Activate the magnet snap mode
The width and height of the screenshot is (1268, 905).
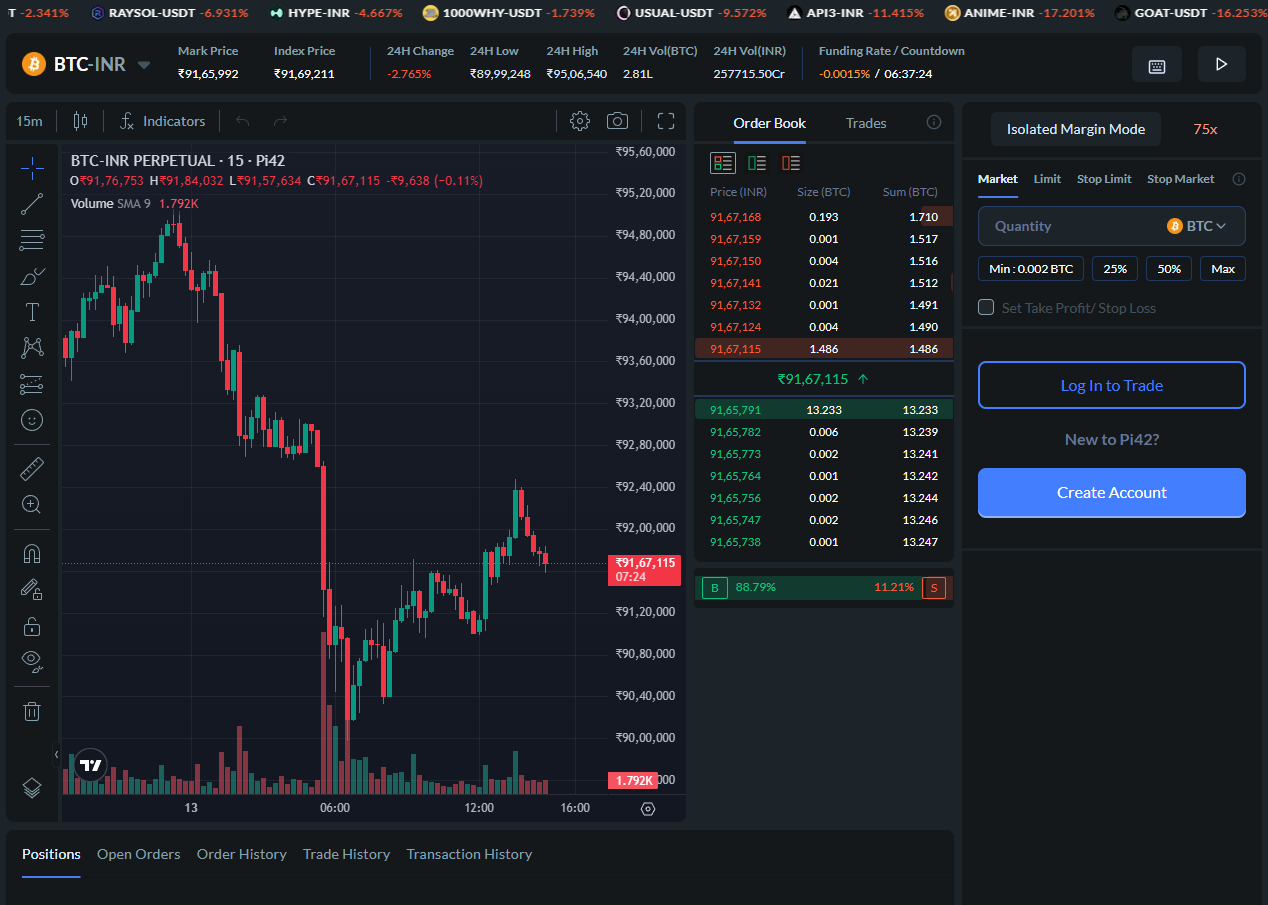coord(32,553)
